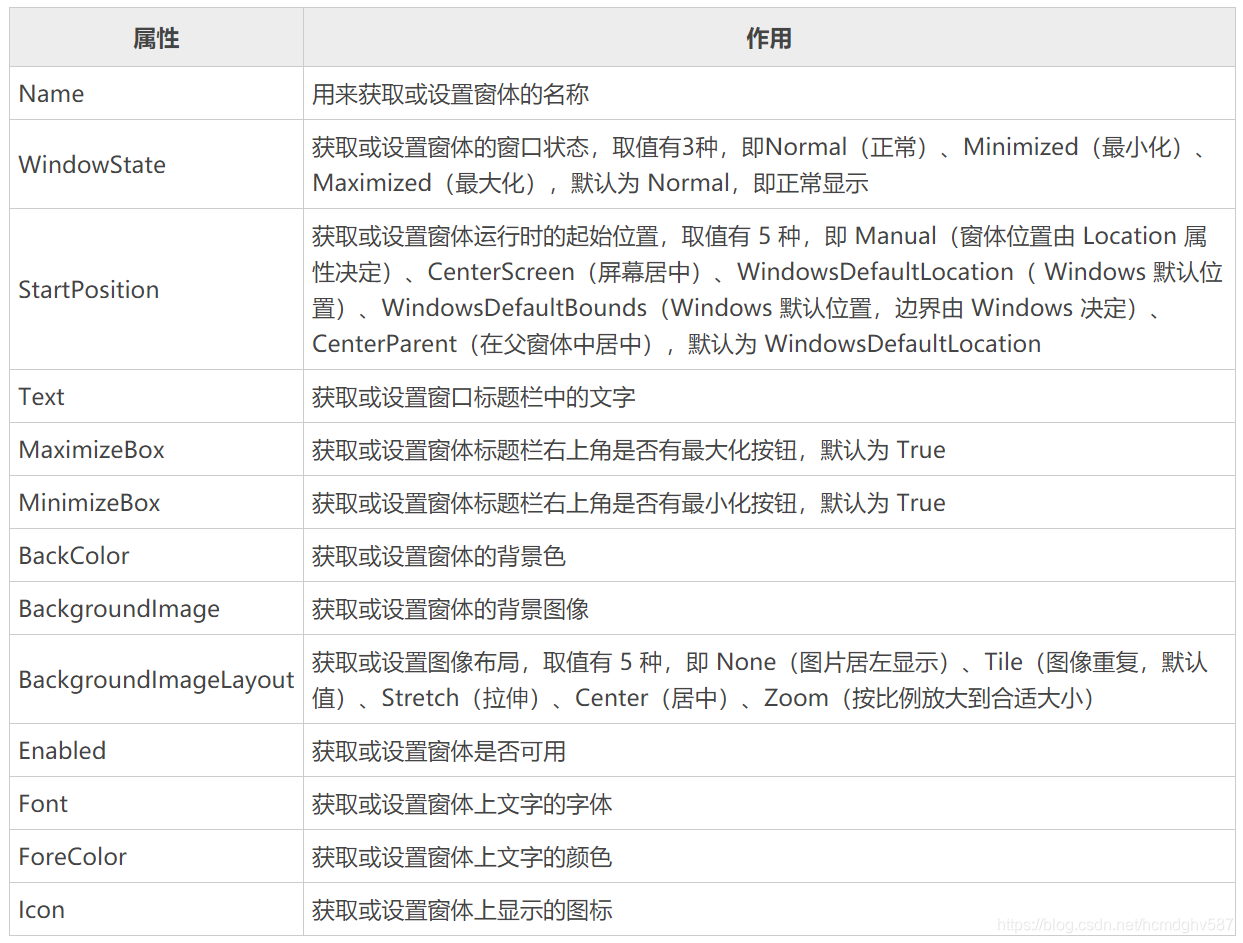Click description 用来获取或设置窗体的名称
The width and height of the screenshot is (1243, 943).
click(x=450, y=94)
